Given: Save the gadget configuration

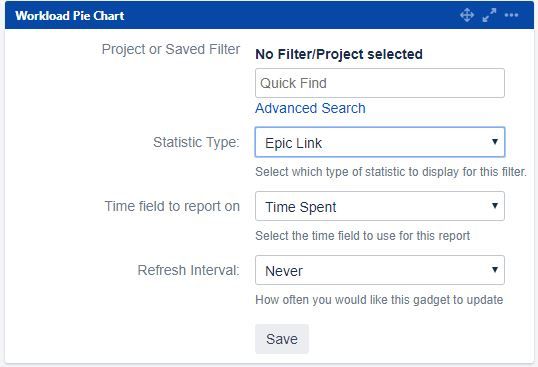Looking at the screenshot, I should 282,339.
